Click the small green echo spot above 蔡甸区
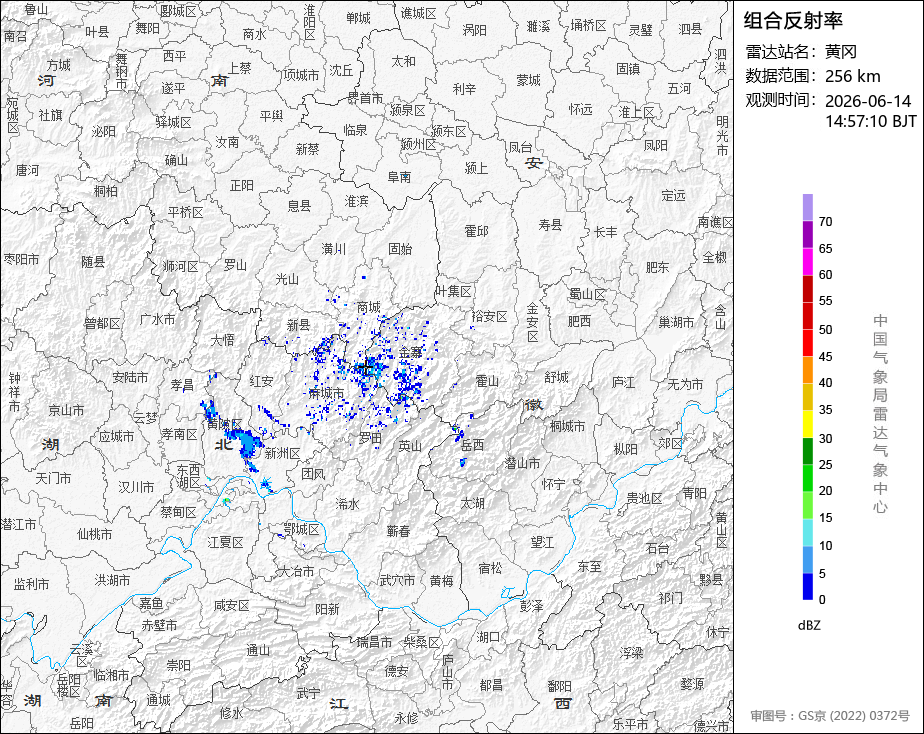This screenshot has height=734, width=924. 226,501
